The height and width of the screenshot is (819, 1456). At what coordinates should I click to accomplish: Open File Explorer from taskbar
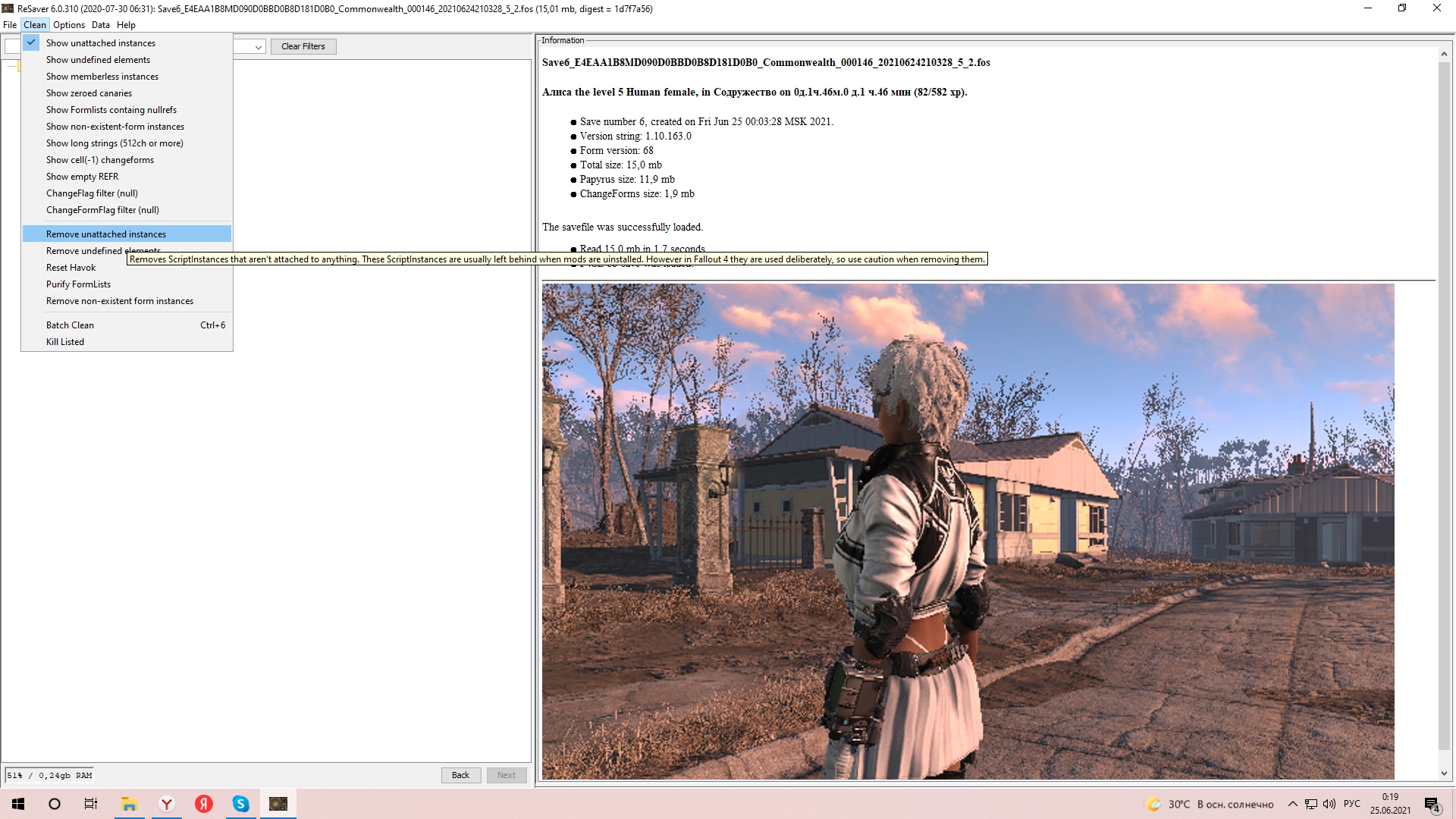coord(129,804)
